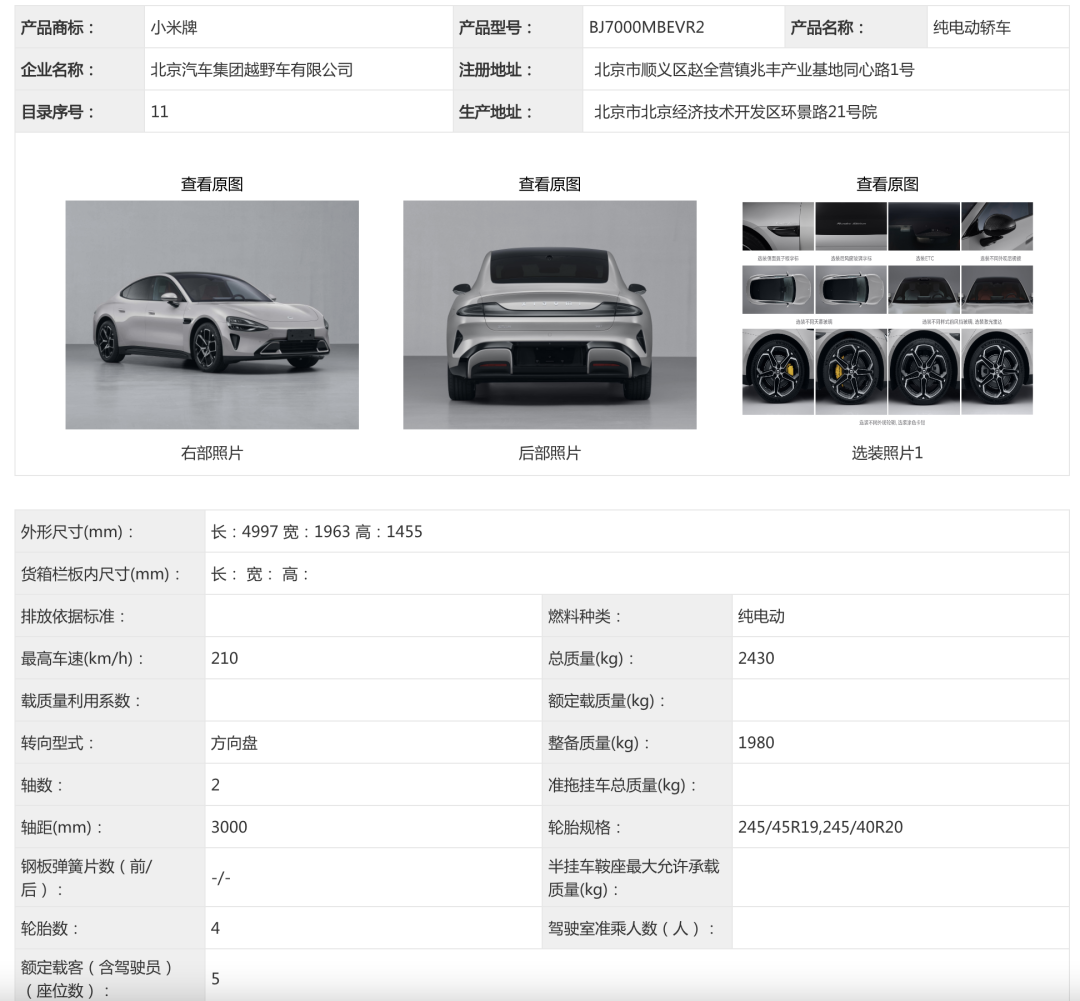This screenshot has width=1080, height=1001.
Task: Select tire spec '245/45R19,245/40R20'
Action: click(820, 827)
